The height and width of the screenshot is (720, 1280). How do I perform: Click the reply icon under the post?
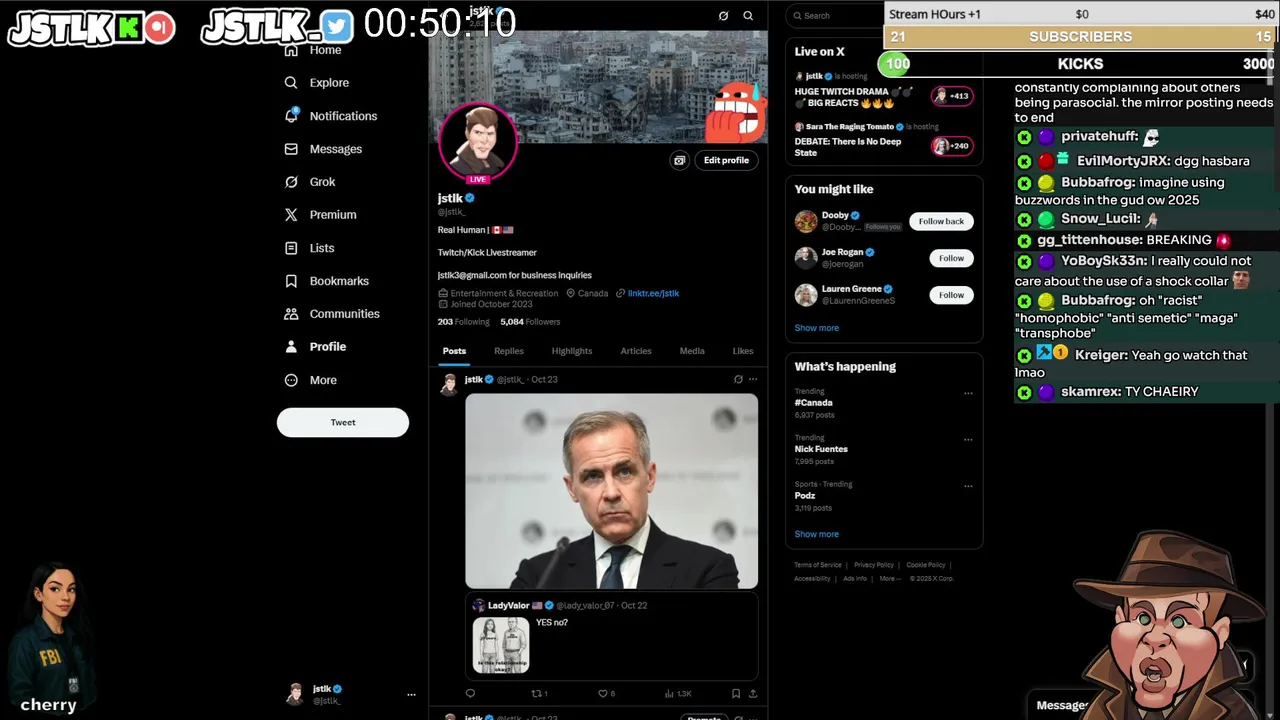pyautogui.click(x=470, y=693)
